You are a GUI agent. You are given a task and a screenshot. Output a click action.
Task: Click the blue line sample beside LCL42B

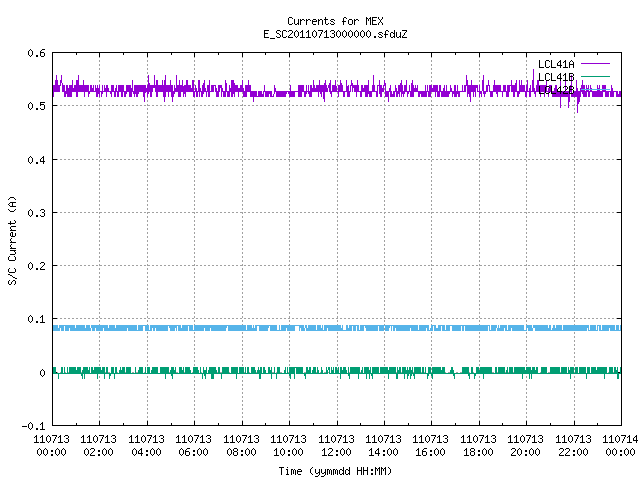(595, 89)
